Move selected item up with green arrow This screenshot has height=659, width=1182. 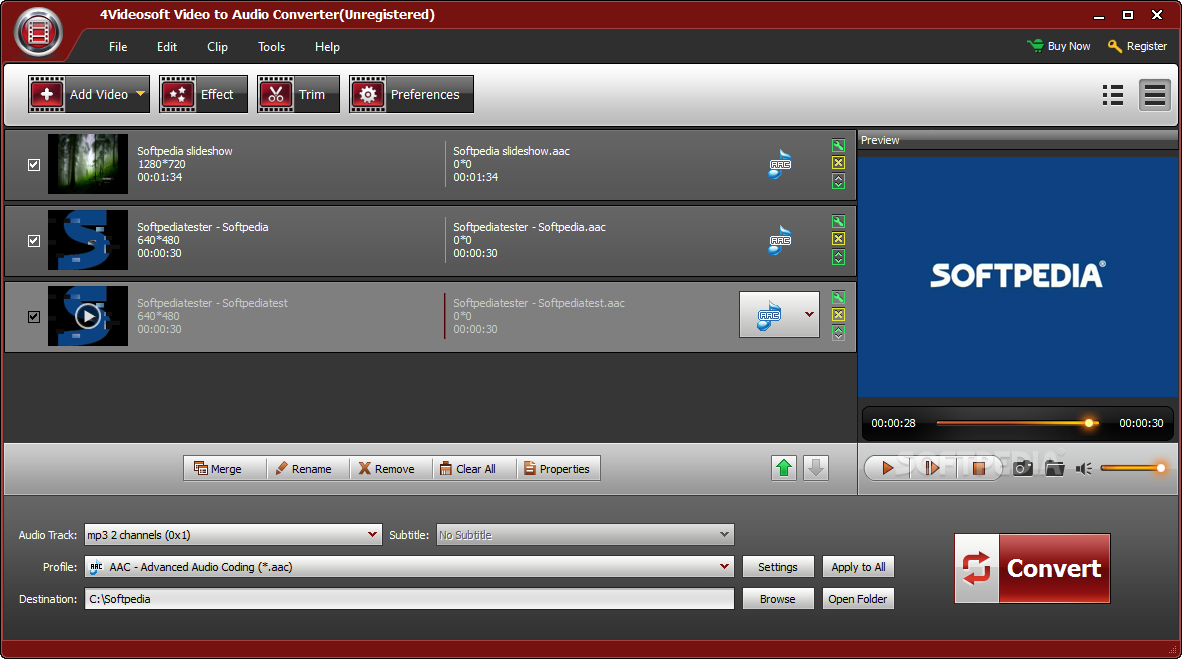pos(784,468)
